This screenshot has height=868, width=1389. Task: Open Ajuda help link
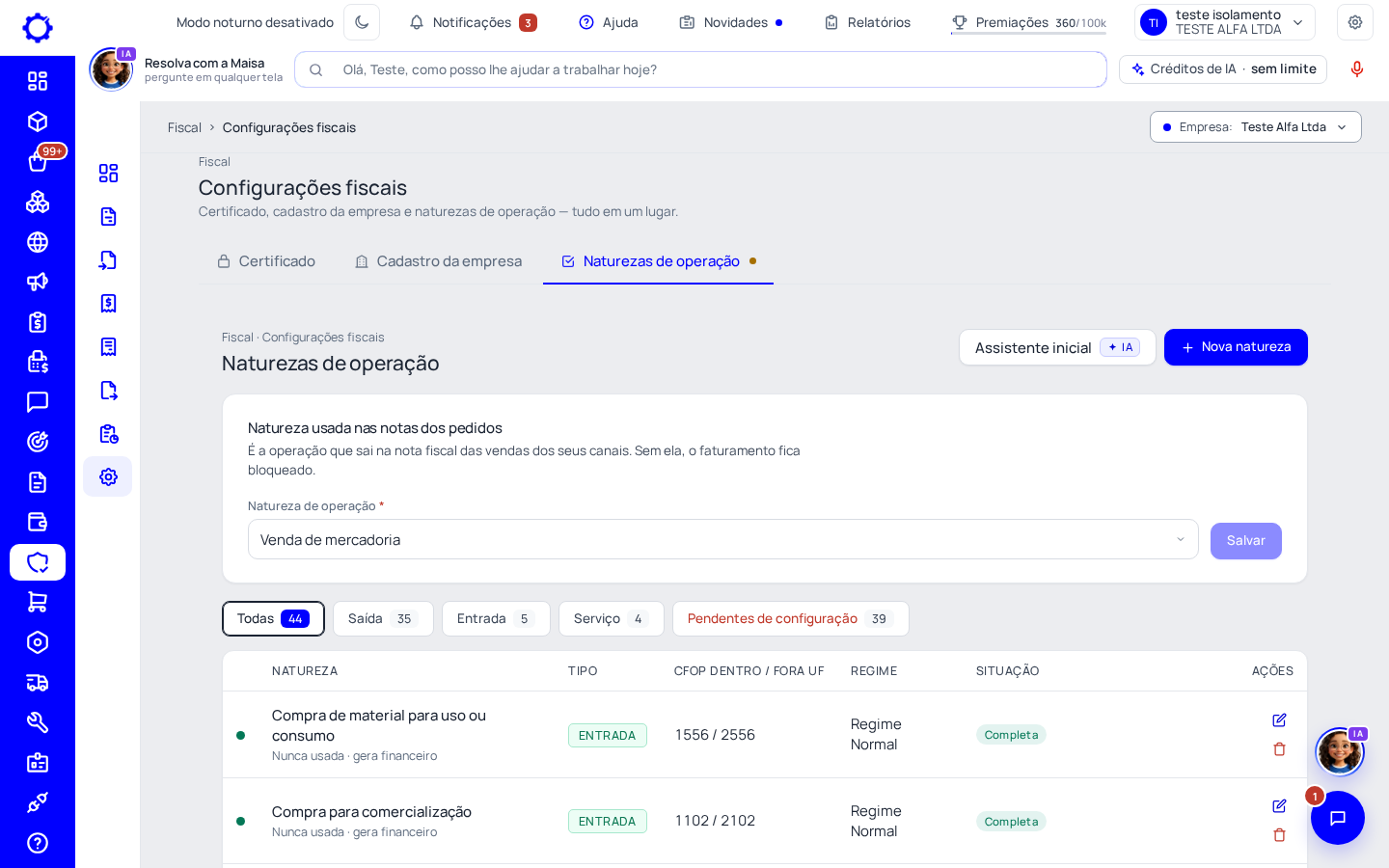(609, 22)
